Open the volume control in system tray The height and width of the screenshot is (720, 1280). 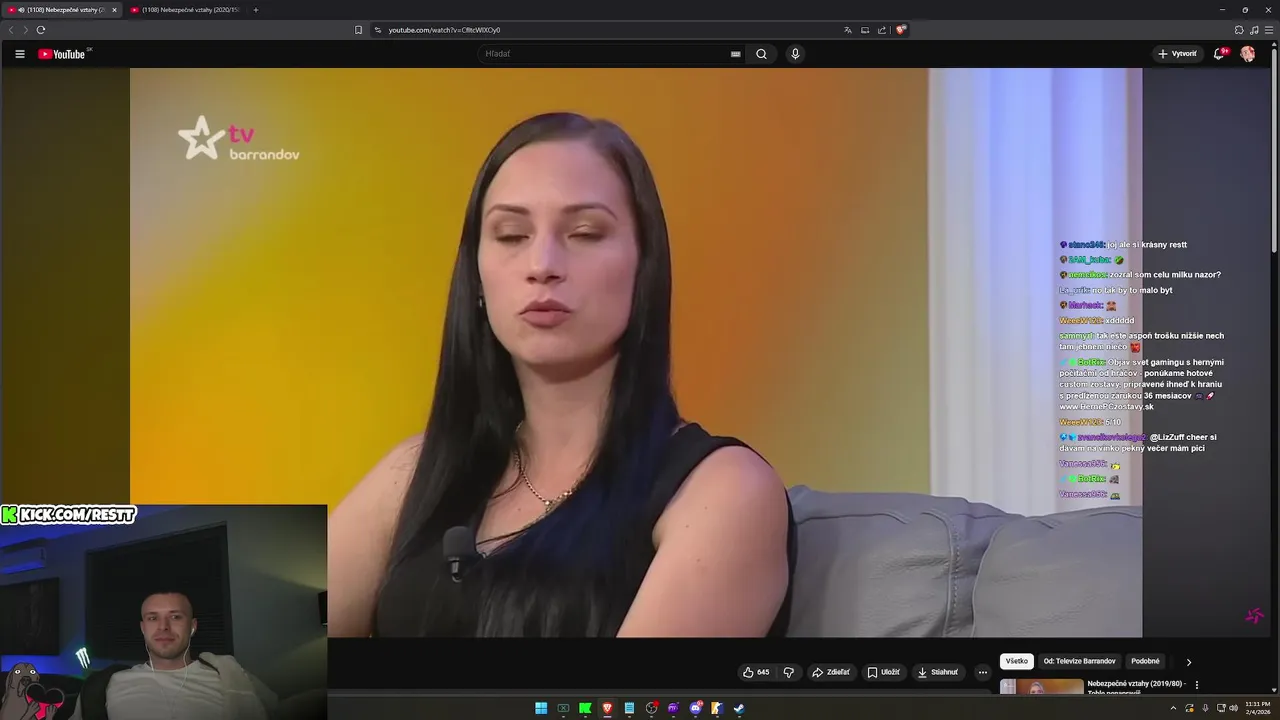coord(1232,708)
